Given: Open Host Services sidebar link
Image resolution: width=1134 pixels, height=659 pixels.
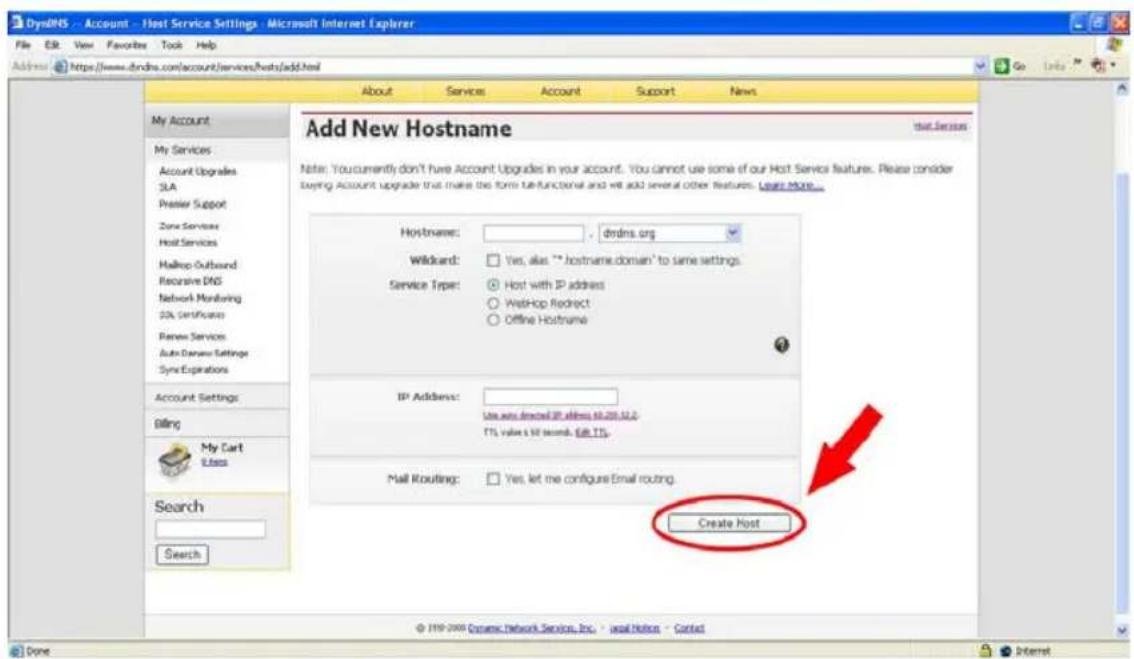Looking at the screenshot, I should coord(188,242).
